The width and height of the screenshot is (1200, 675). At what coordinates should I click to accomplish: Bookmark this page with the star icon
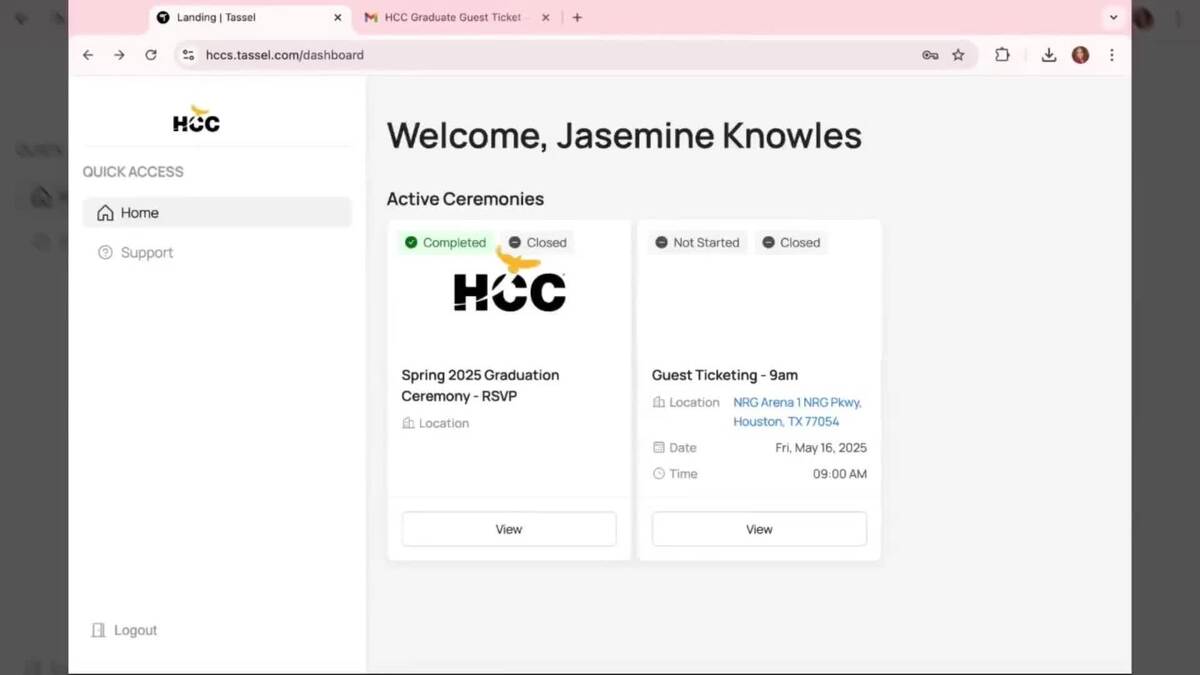[958, 55]
